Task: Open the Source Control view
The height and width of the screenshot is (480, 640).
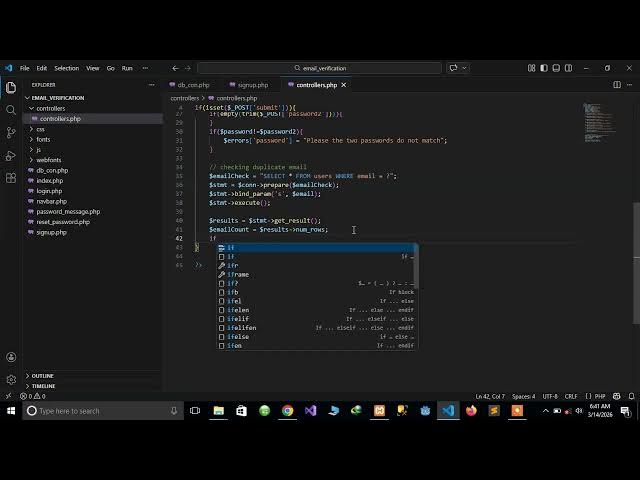Action: (11, 132)
